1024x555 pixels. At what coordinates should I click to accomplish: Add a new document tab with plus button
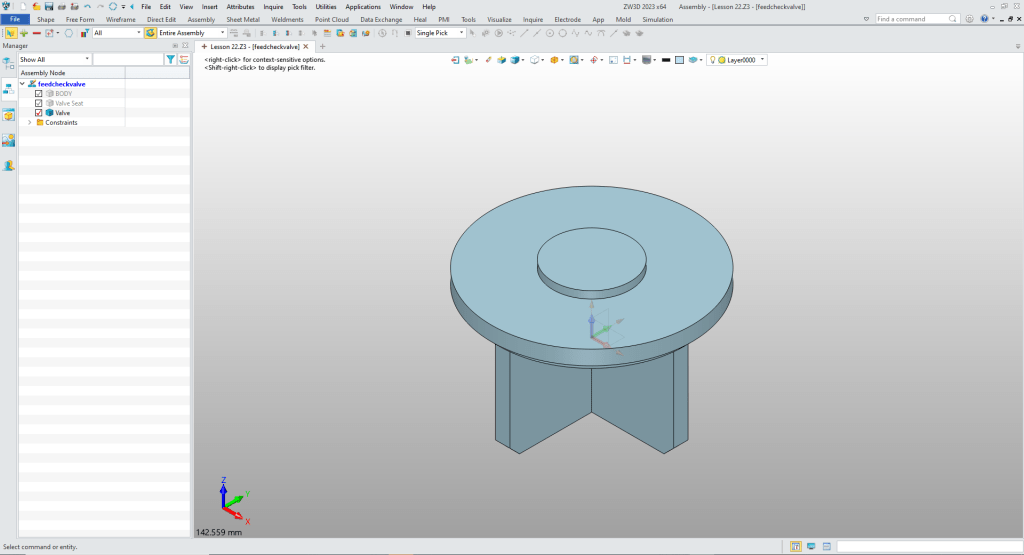tap(323, 46)
